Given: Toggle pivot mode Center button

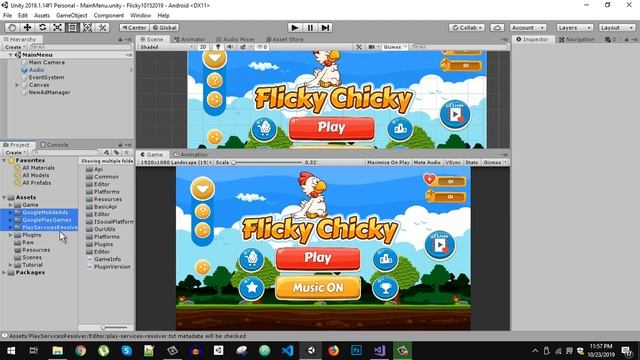Looking at the screenshot, I should pos(134,27).
